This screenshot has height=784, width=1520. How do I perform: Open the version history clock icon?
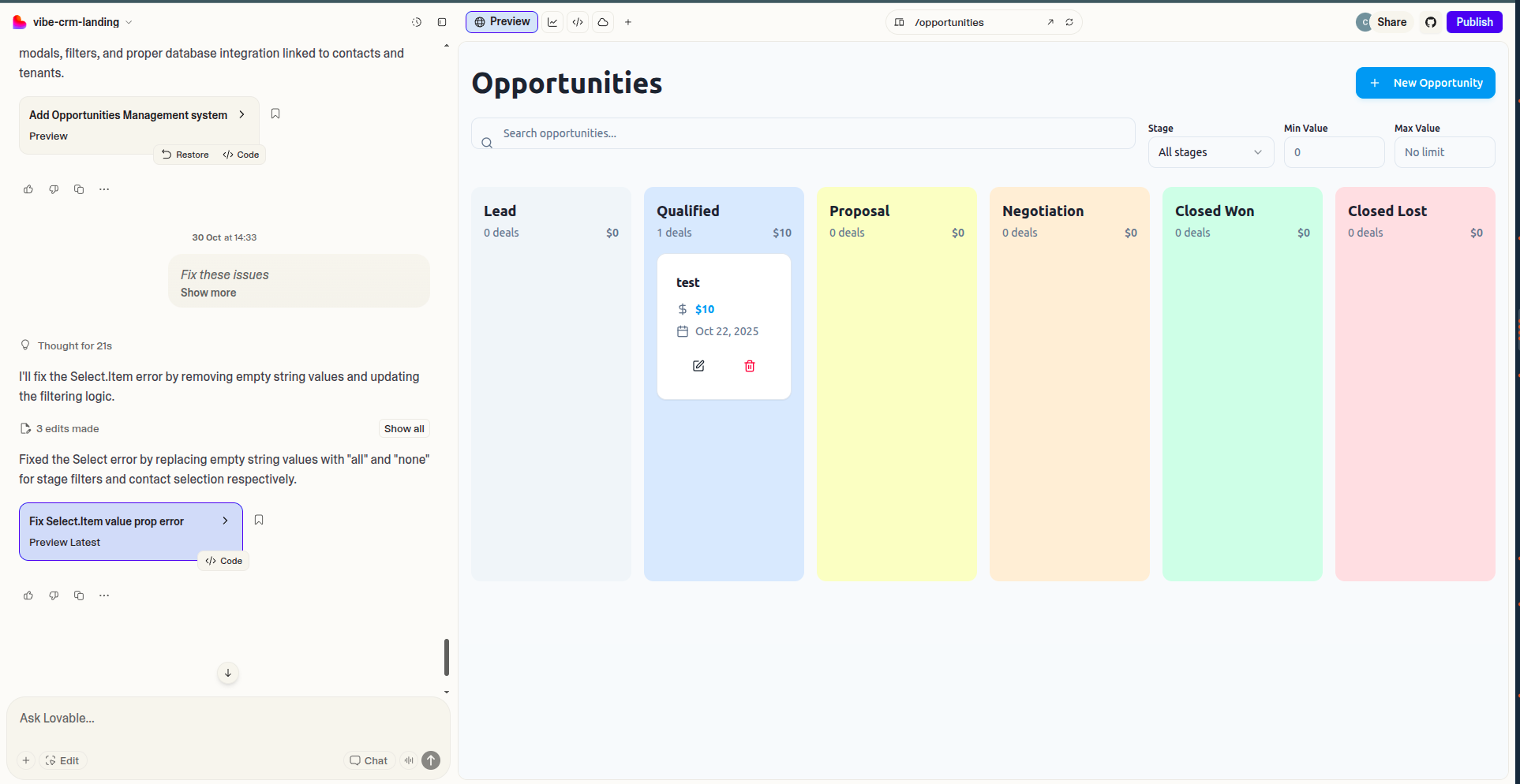[417, 22]
